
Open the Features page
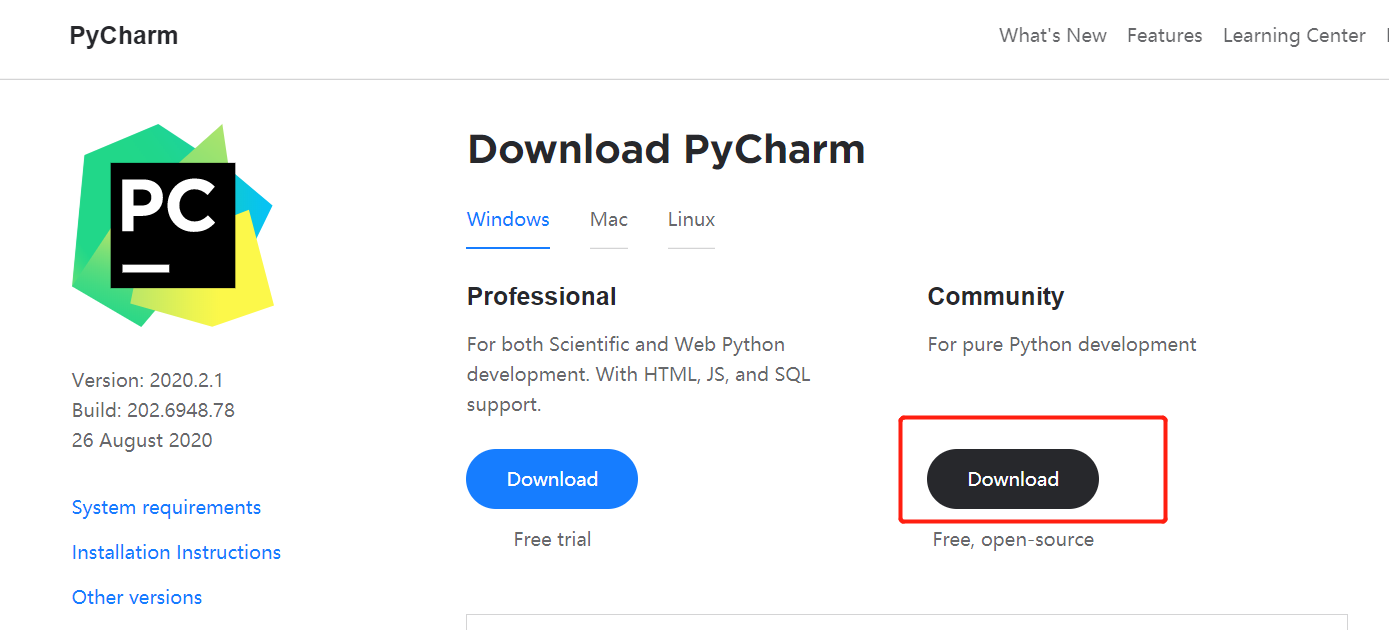tap(1164, 34)
